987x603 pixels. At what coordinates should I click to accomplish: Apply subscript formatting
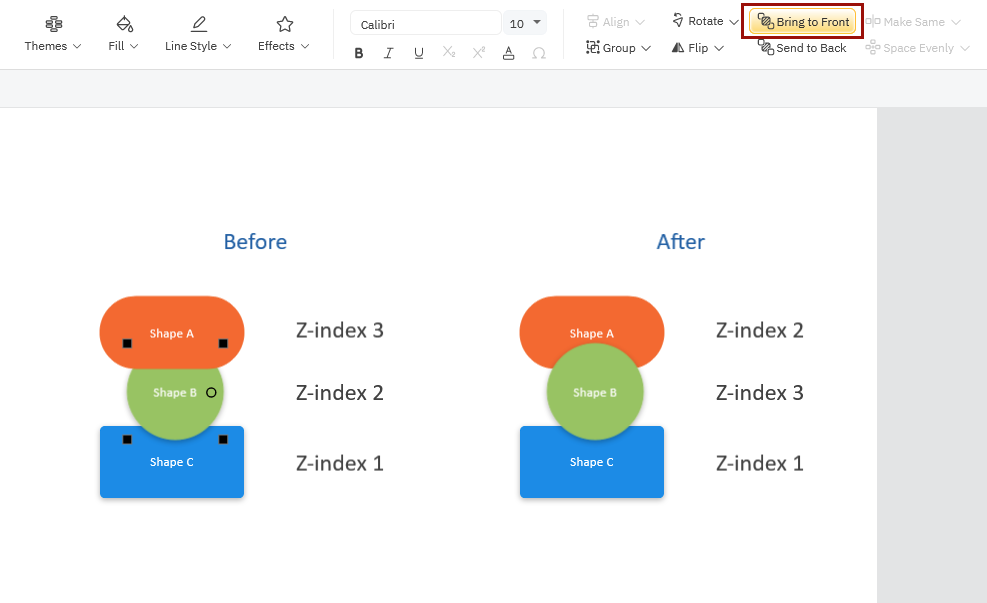tap(449, 53)
